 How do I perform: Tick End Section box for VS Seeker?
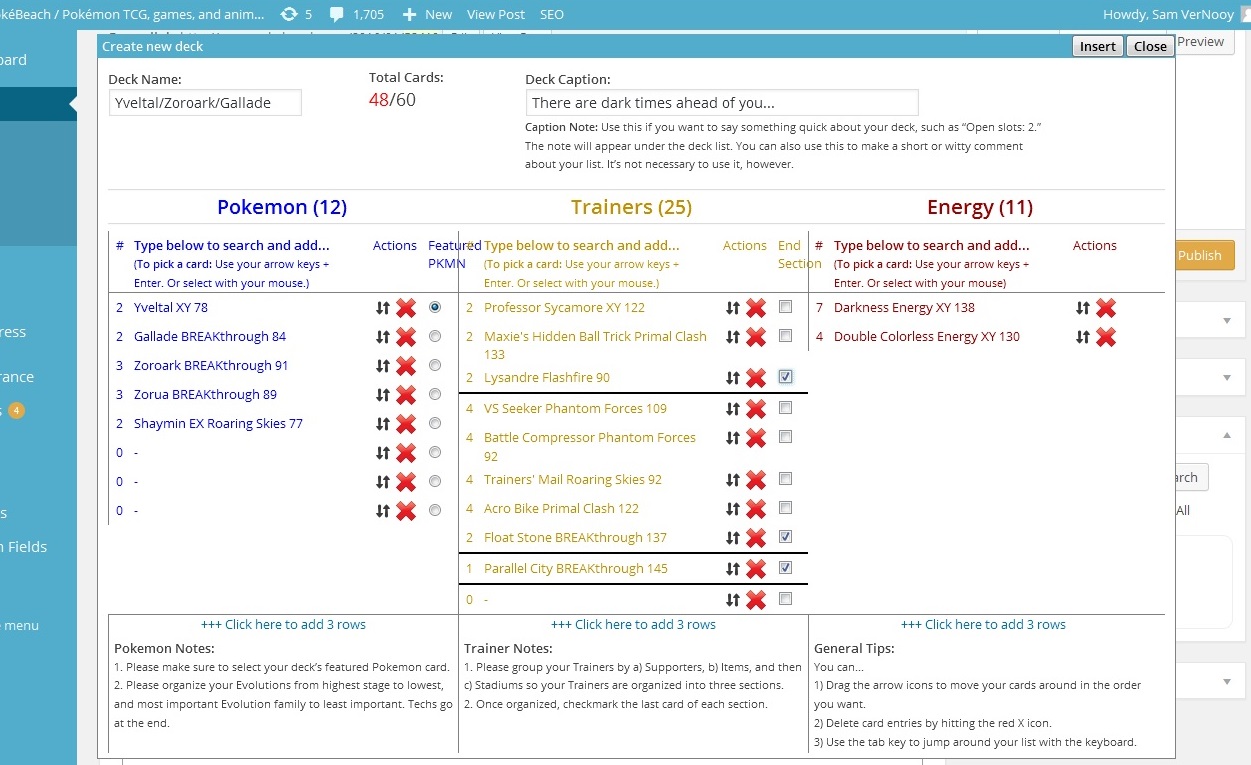point(785,408)
